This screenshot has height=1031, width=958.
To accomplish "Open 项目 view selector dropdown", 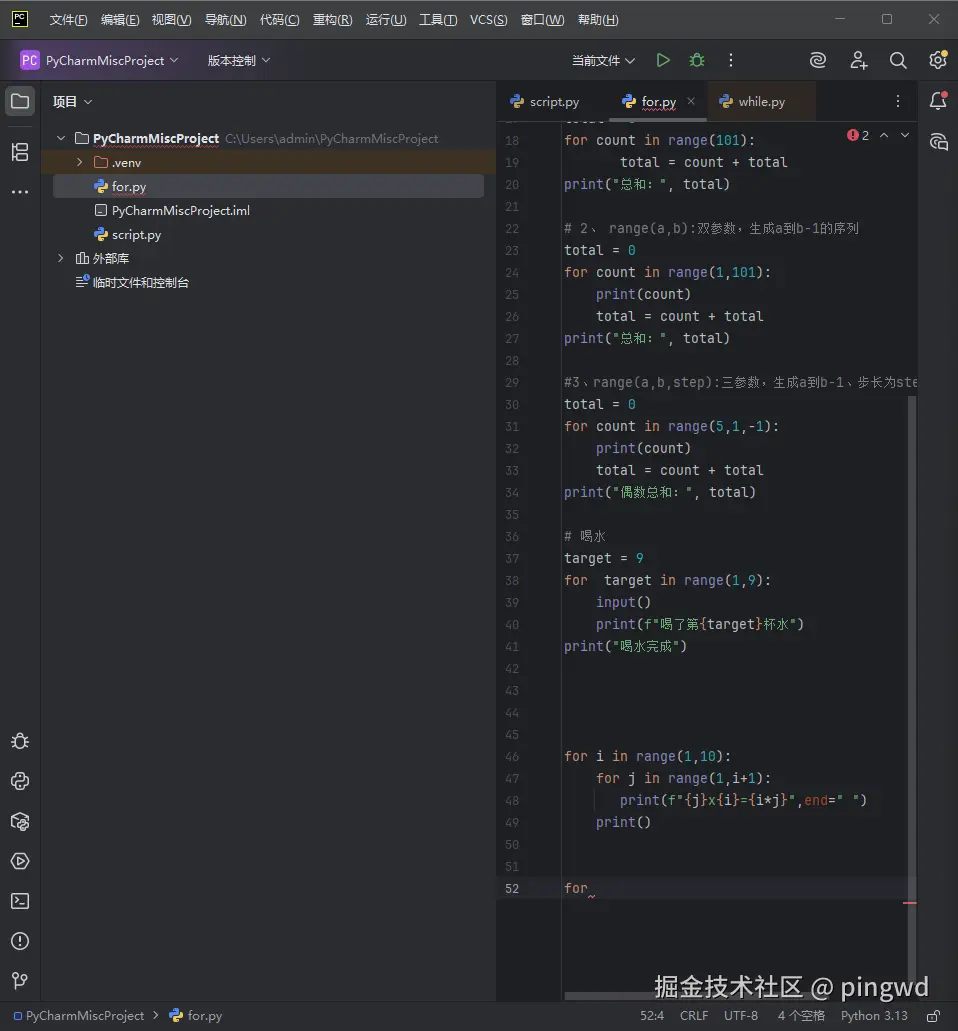I will tap(72, 102).
